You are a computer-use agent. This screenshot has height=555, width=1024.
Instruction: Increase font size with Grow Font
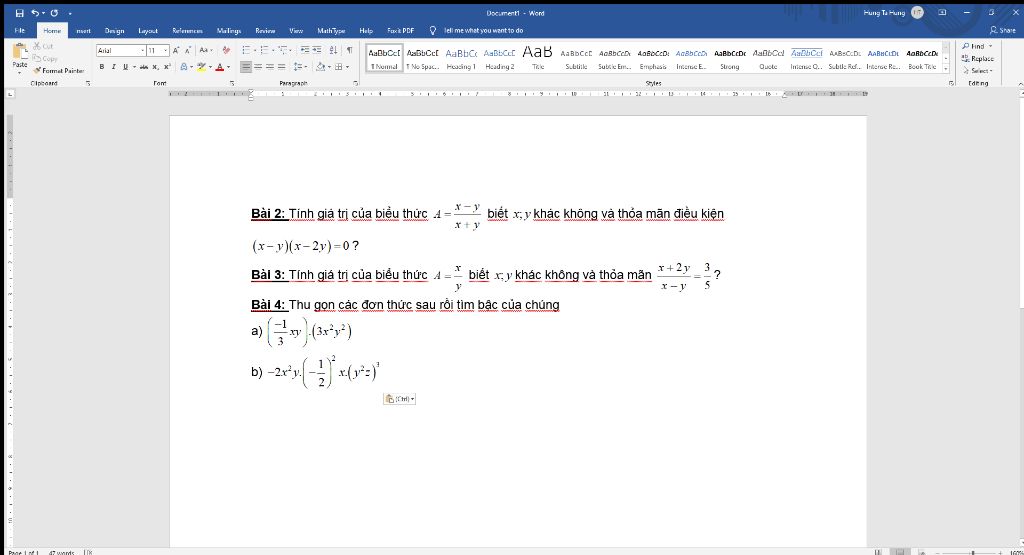pyautogui.click(x=176, y=50)
